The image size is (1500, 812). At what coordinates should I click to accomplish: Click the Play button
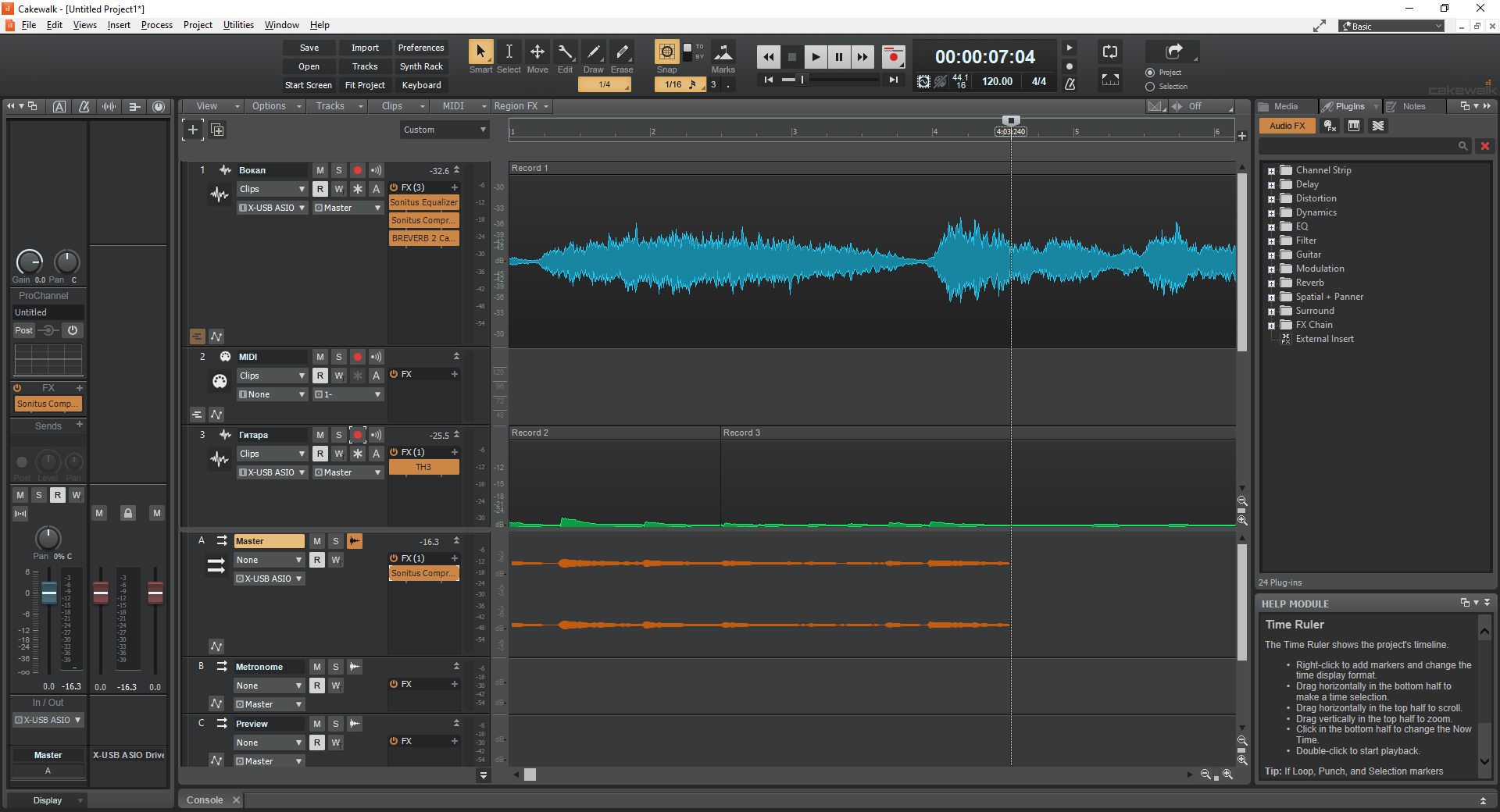[x=815, y=57]
